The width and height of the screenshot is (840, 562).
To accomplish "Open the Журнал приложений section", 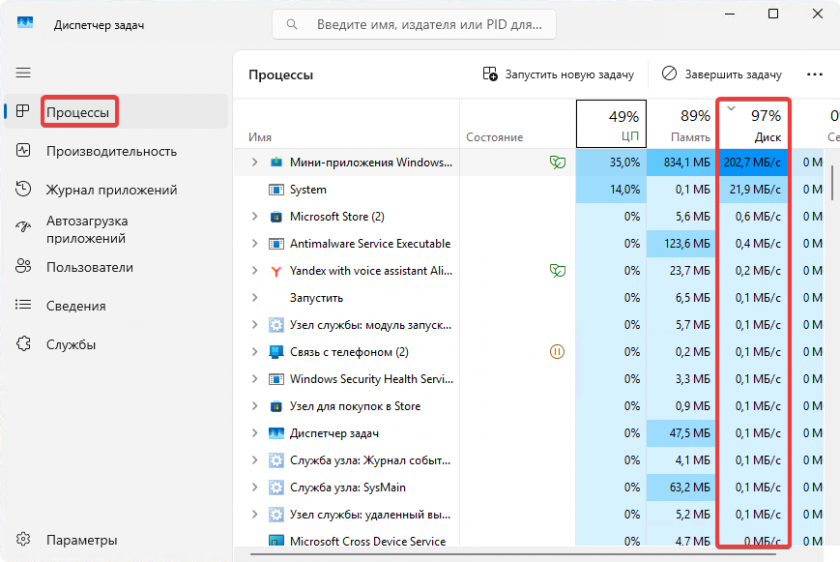I will (111, 190).
